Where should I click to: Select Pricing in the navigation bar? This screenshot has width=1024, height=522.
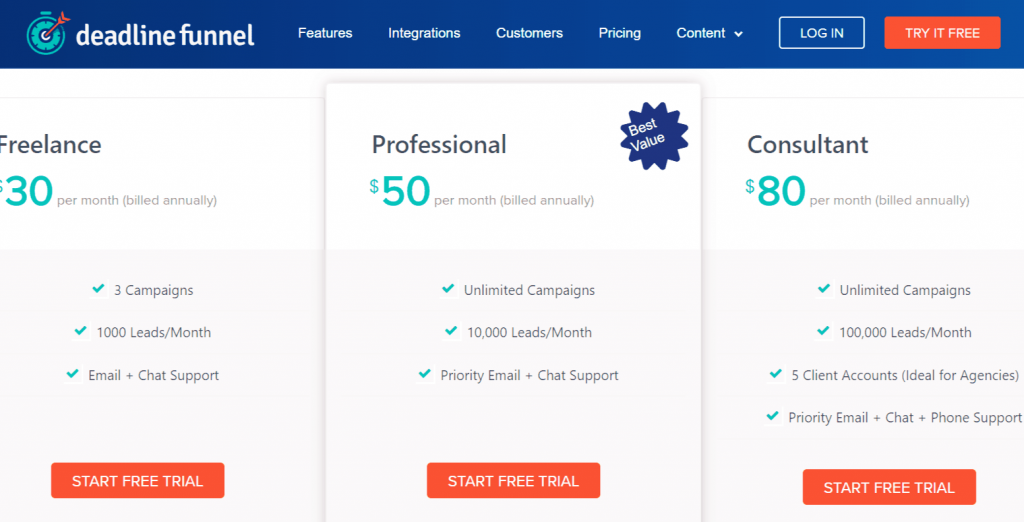click(x=619, y=33)
